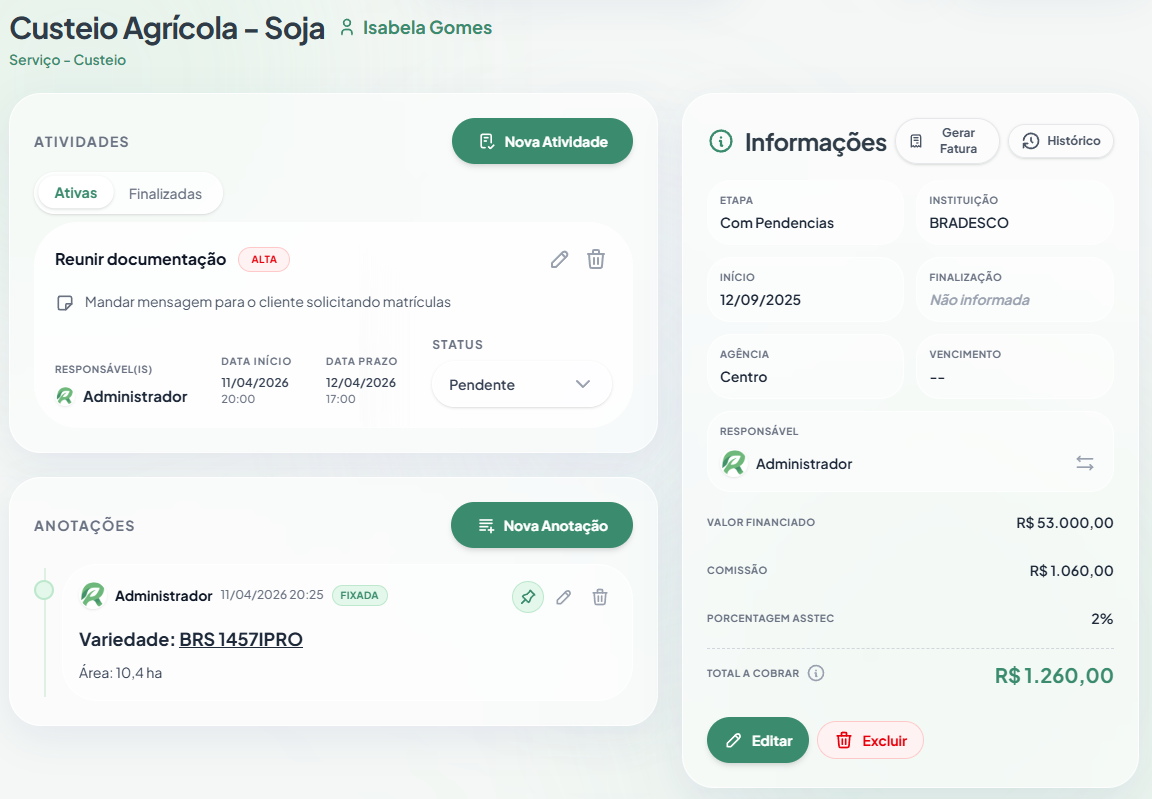Unpin the Variedade annotation

click(x=527, y=596)
